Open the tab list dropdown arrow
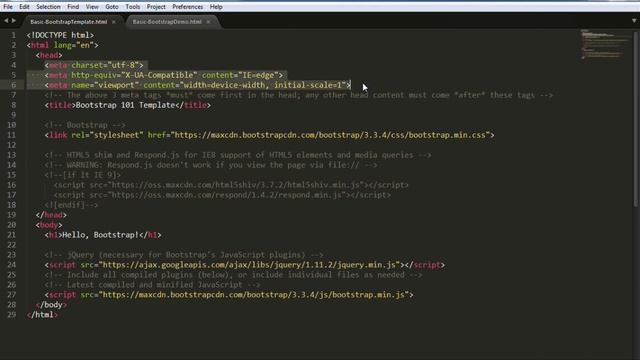640x360 pixels. [634, 20]
